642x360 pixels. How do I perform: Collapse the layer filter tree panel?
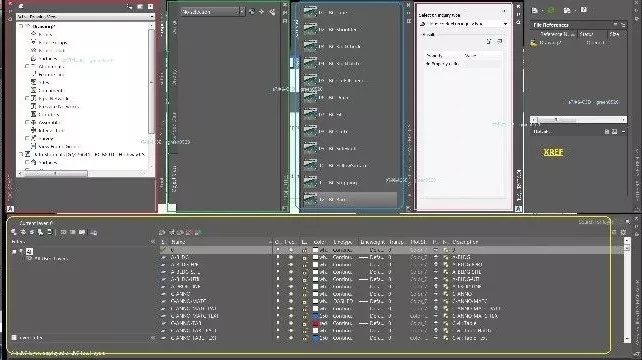(153, 242)
